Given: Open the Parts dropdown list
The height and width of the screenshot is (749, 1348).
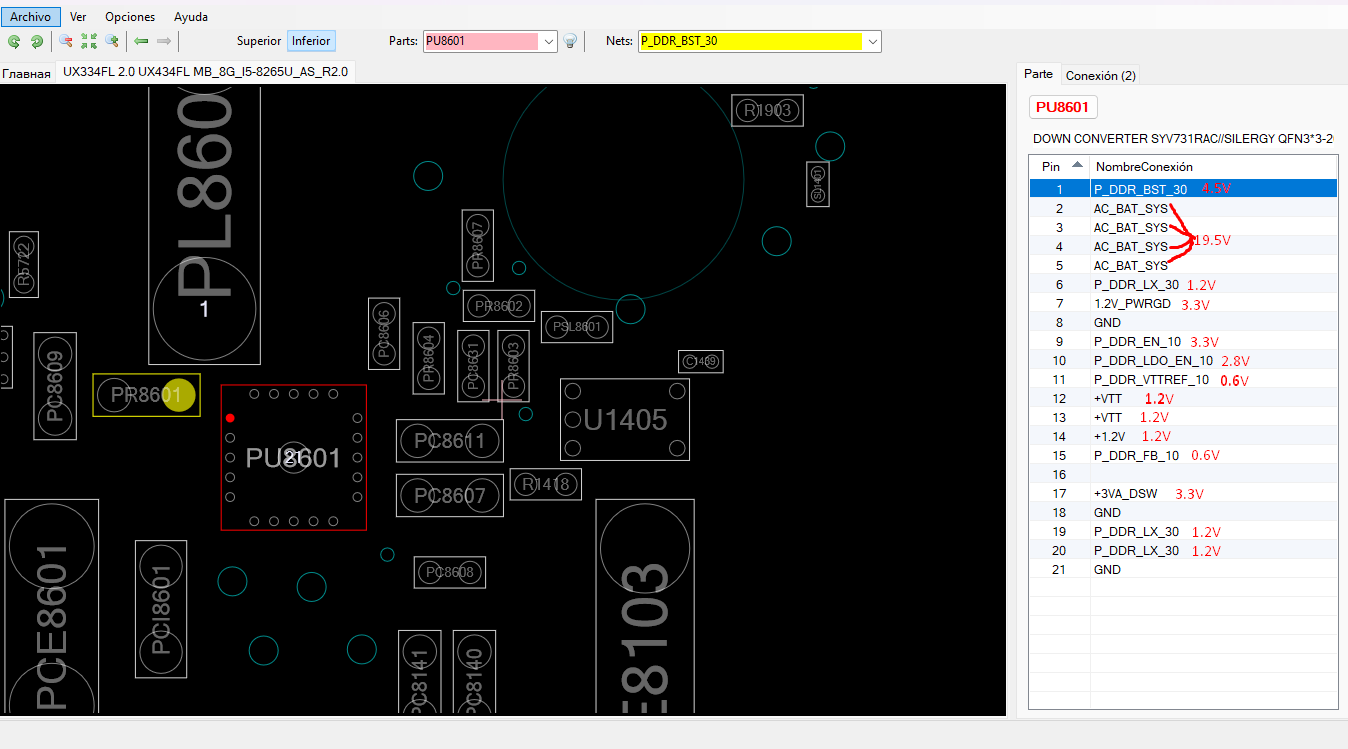Looking at the screenshot, I should (x=548, y=41).
